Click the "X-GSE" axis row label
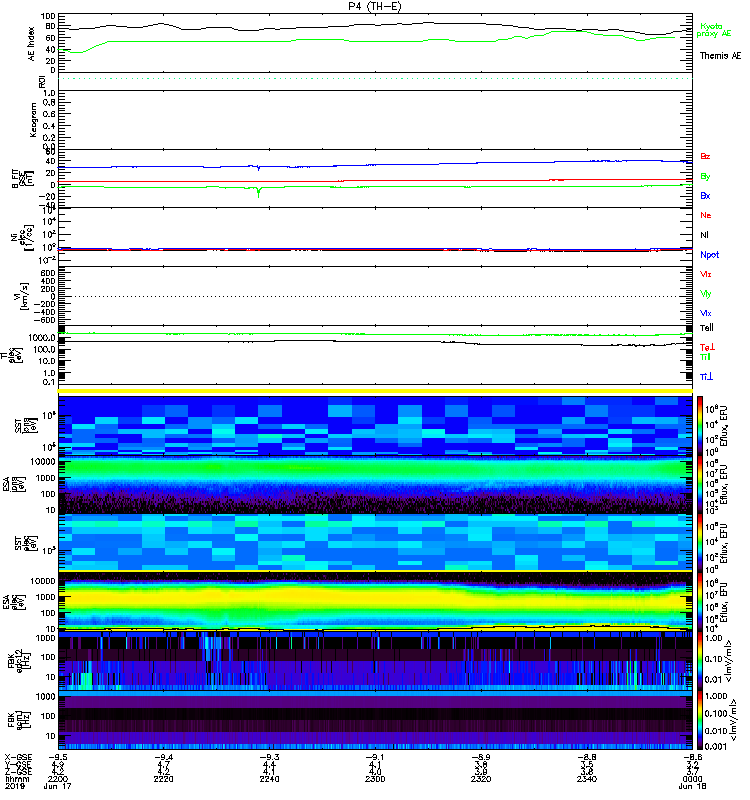750x800 pixels. click(x=18, y=757)
